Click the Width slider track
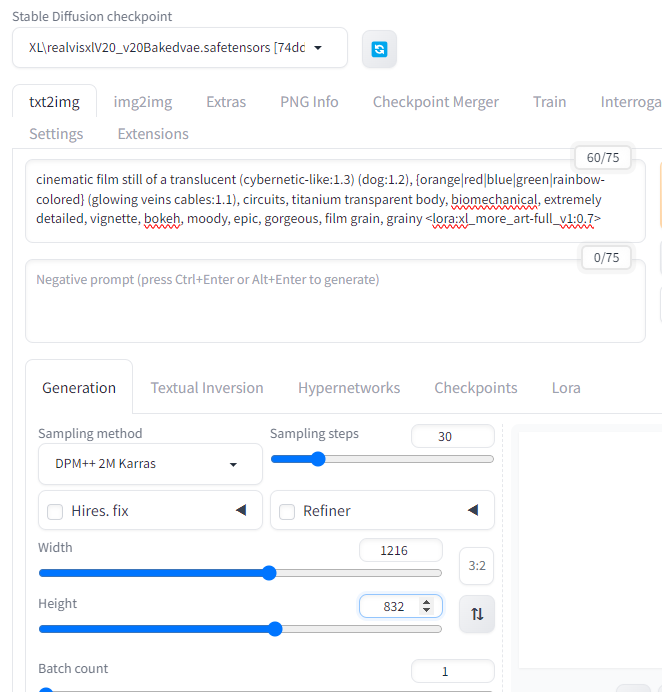 (240, 573)
